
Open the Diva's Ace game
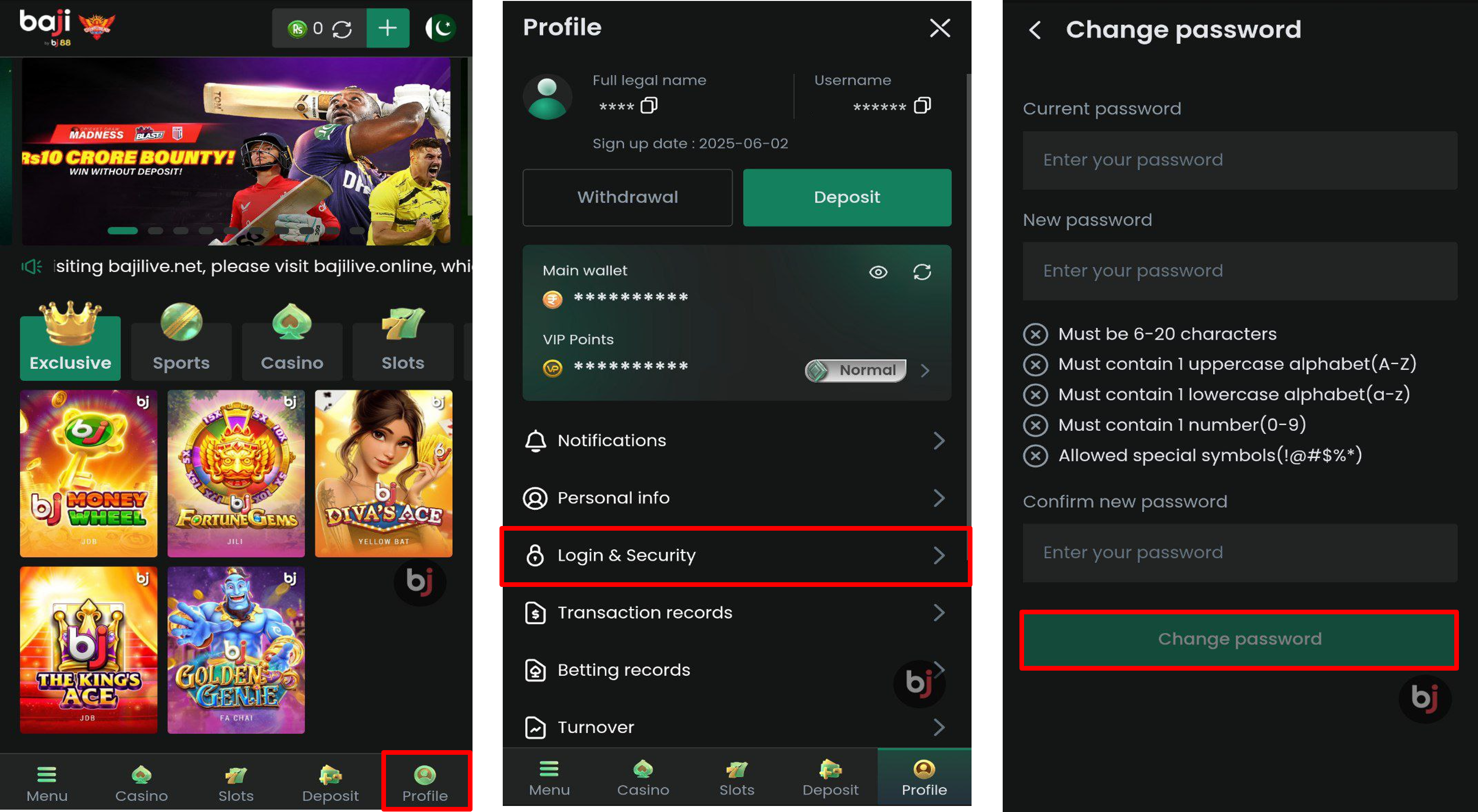(383, 473)
